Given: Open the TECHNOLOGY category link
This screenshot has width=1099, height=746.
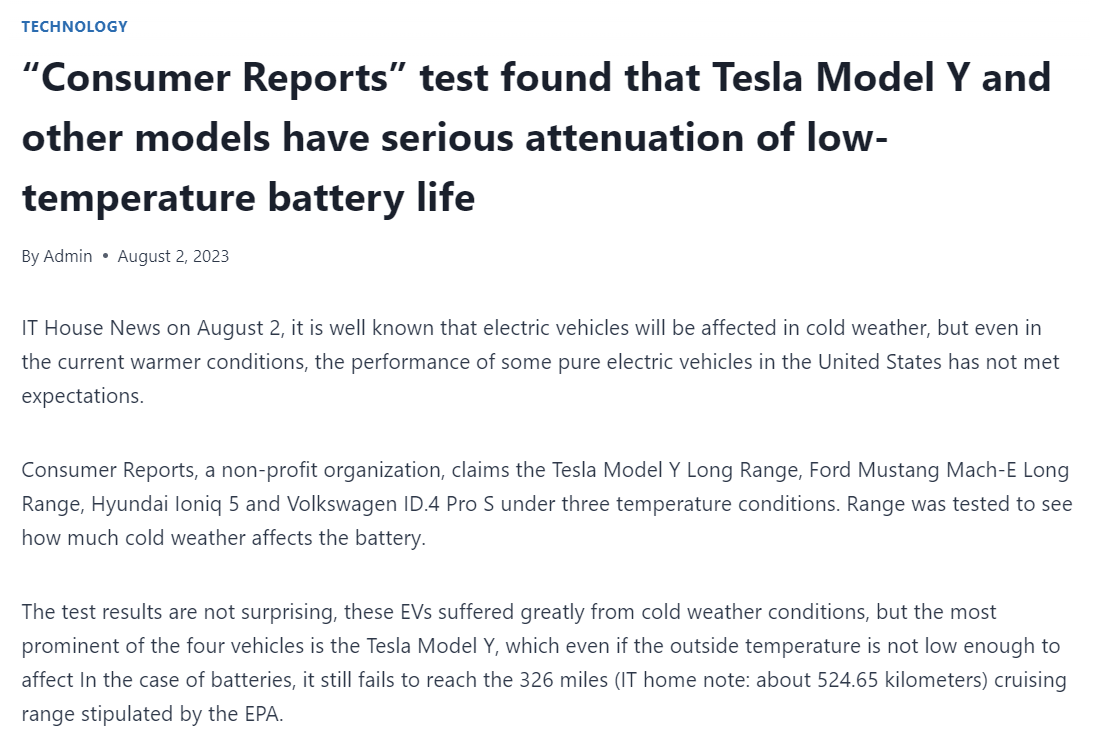Looking at the screenshot, I should (75, 27).
